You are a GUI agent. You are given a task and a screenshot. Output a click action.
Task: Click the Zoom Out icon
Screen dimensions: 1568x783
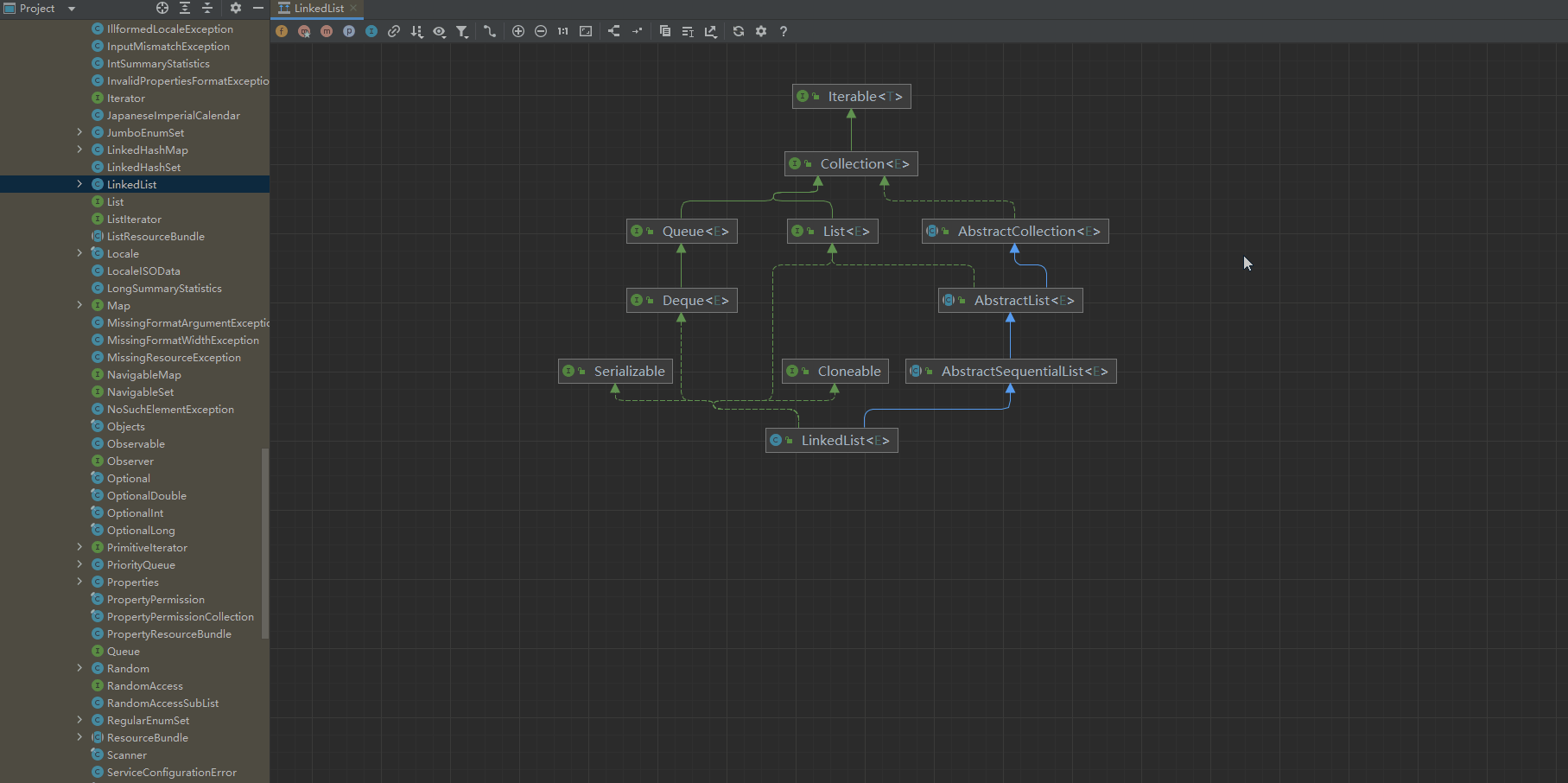541,31
